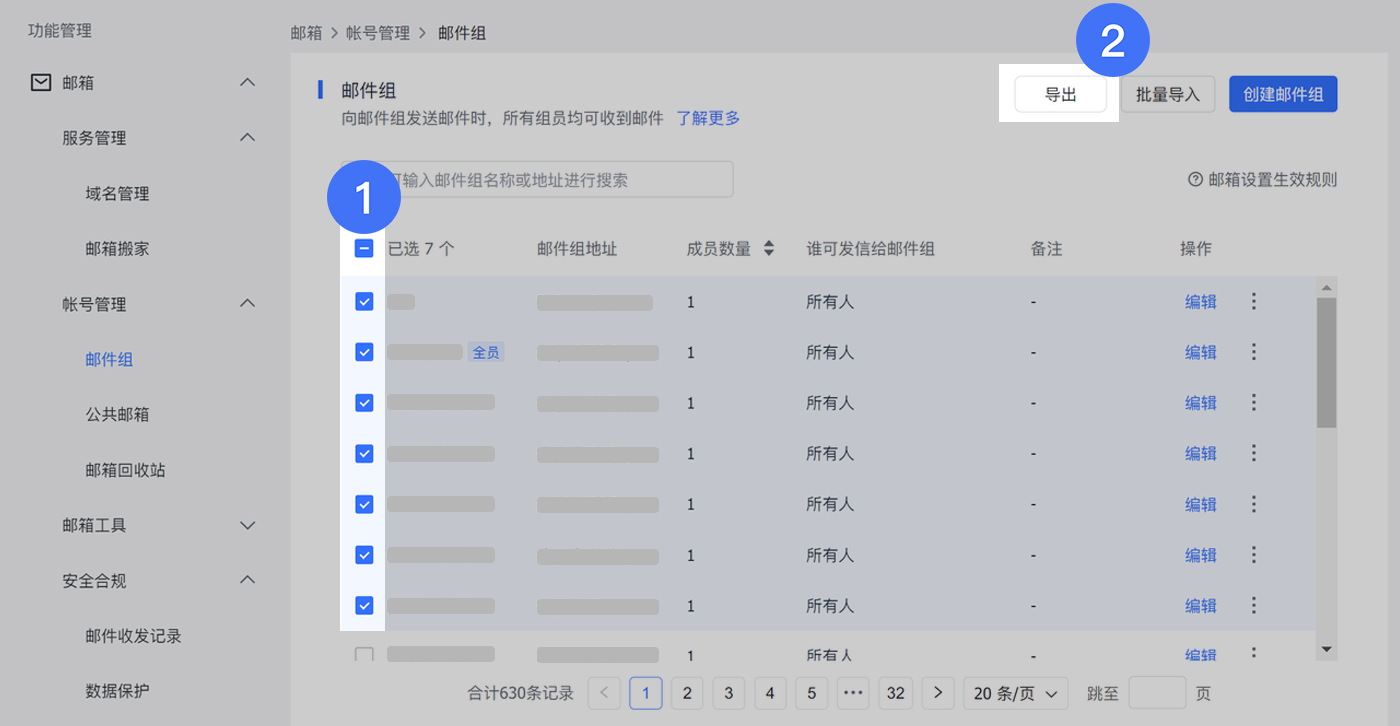Open 公共邮箱 in the sidebar

[117, 414]
